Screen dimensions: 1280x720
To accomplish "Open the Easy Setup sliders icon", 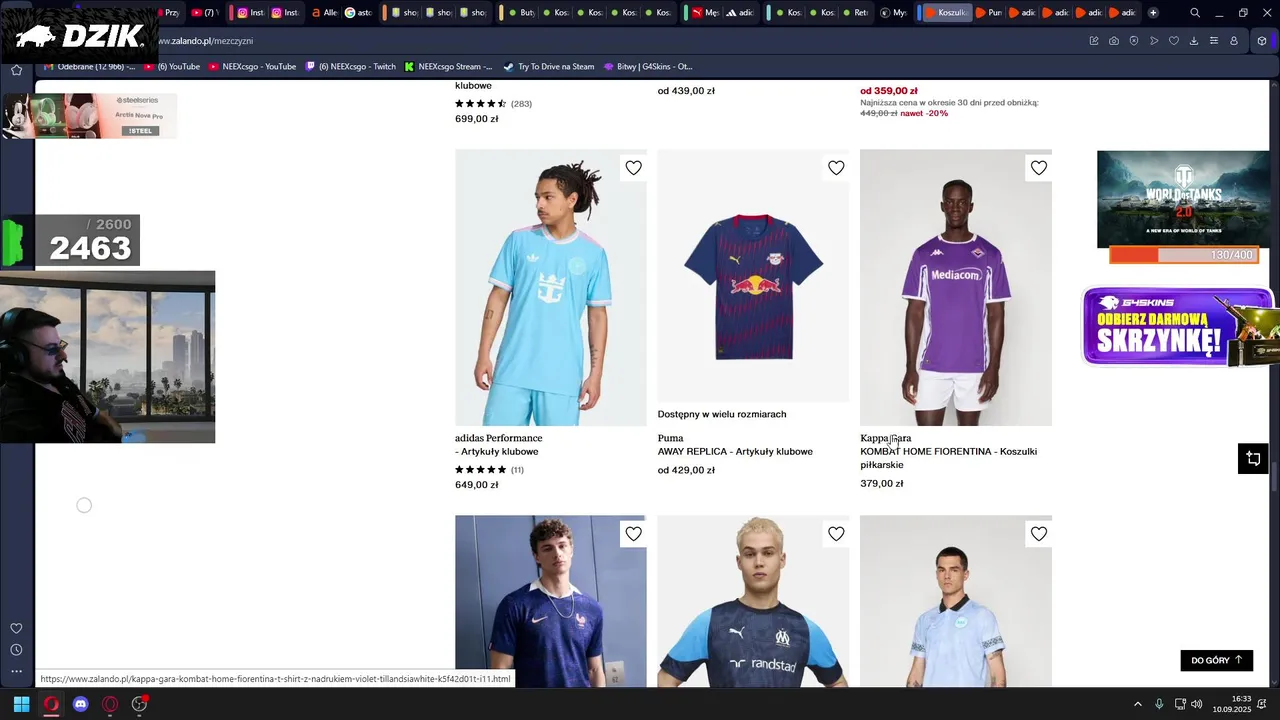I will tap(1214, 41).
